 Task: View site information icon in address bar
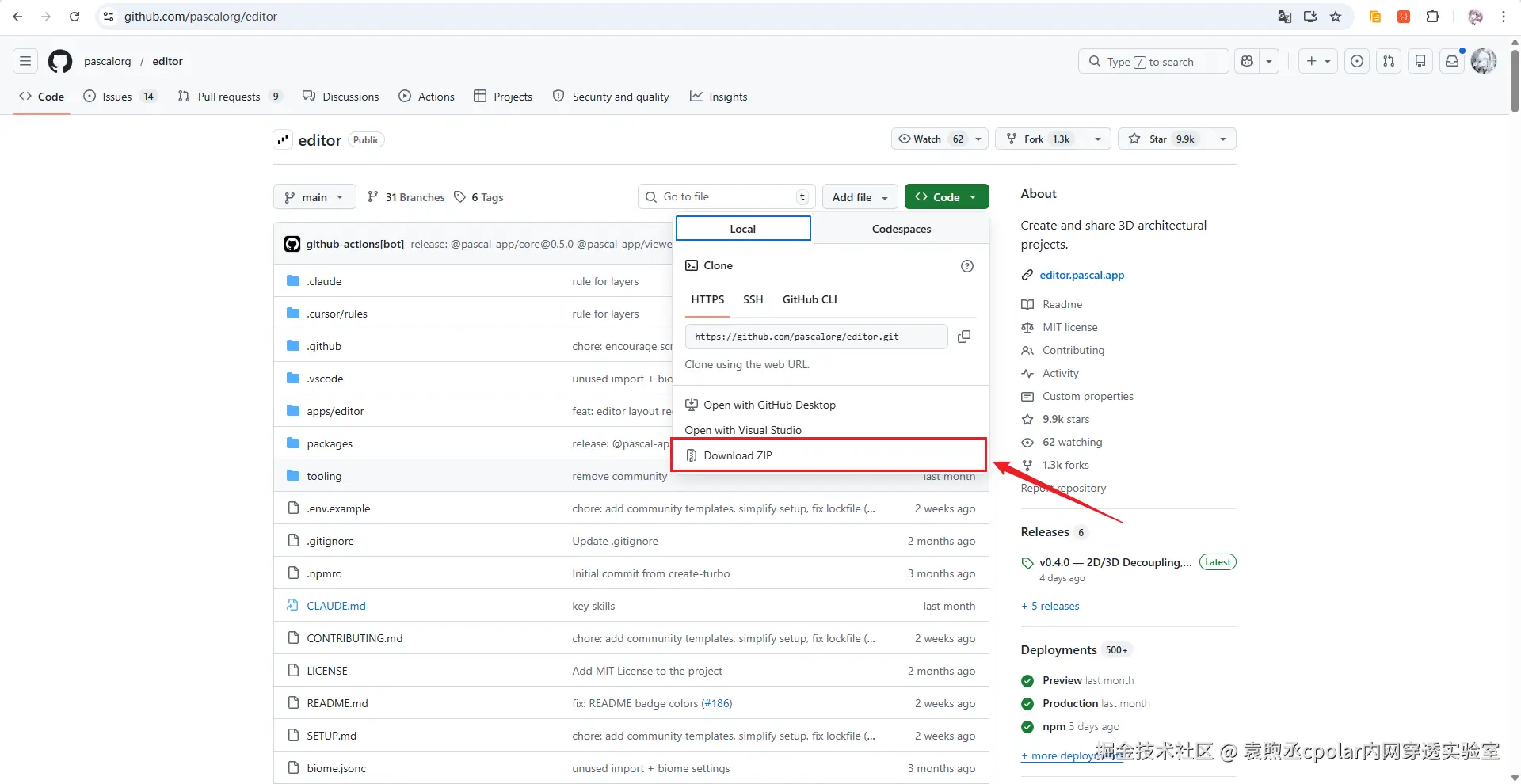point(109,17)
